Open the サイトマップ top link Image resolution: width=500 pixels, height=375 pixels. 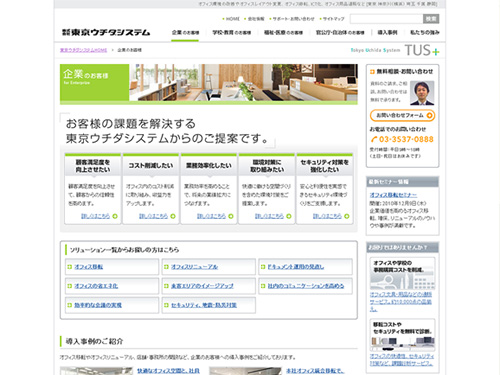(333, 19)
